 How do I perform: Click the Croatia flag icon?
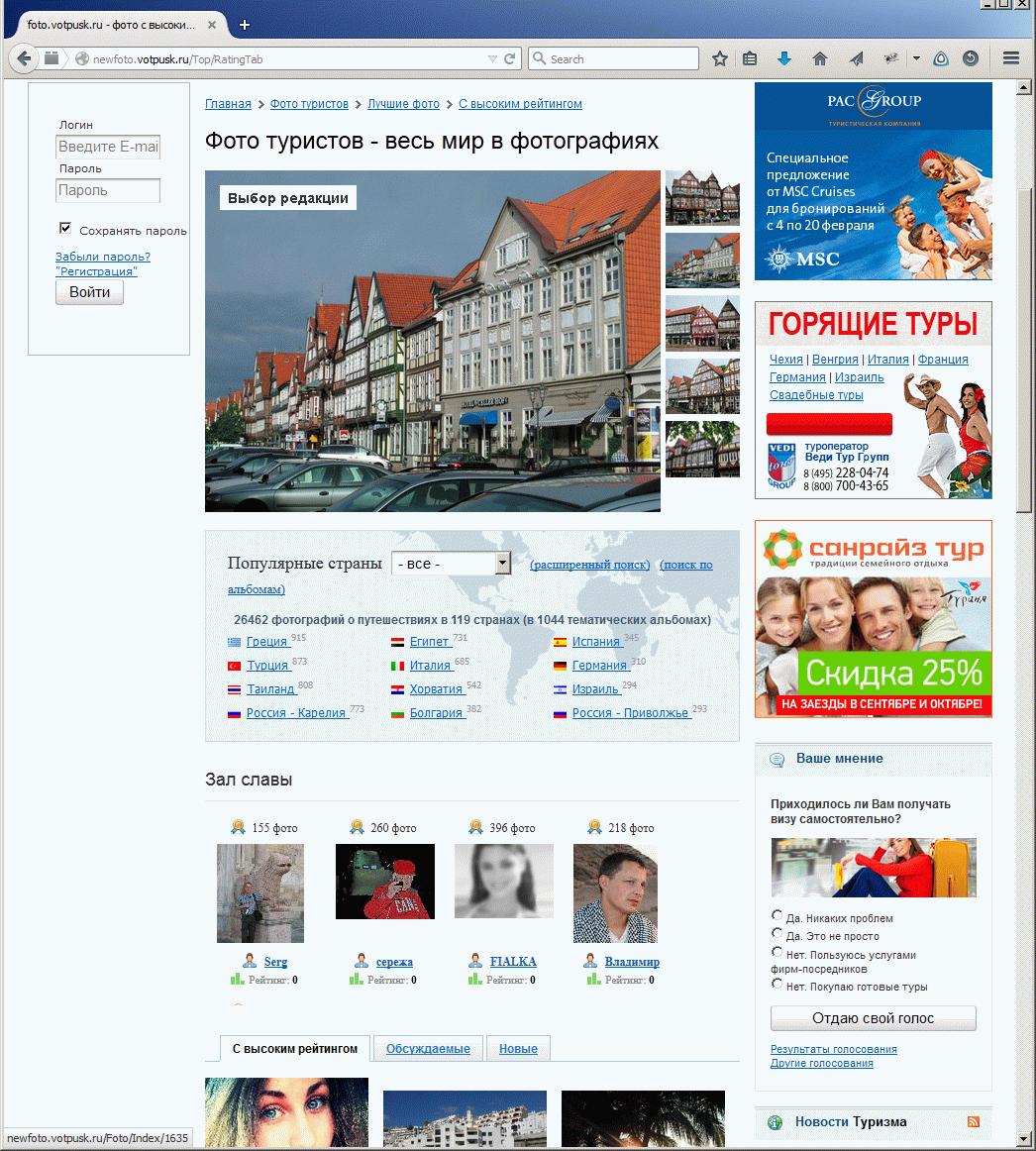click(397, 690)
